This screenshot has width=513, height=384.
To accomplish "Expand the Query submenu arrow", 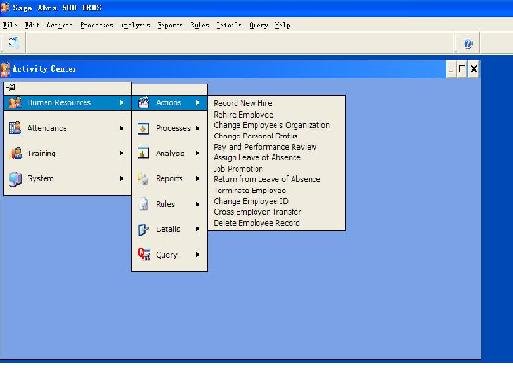I will 198,255.
